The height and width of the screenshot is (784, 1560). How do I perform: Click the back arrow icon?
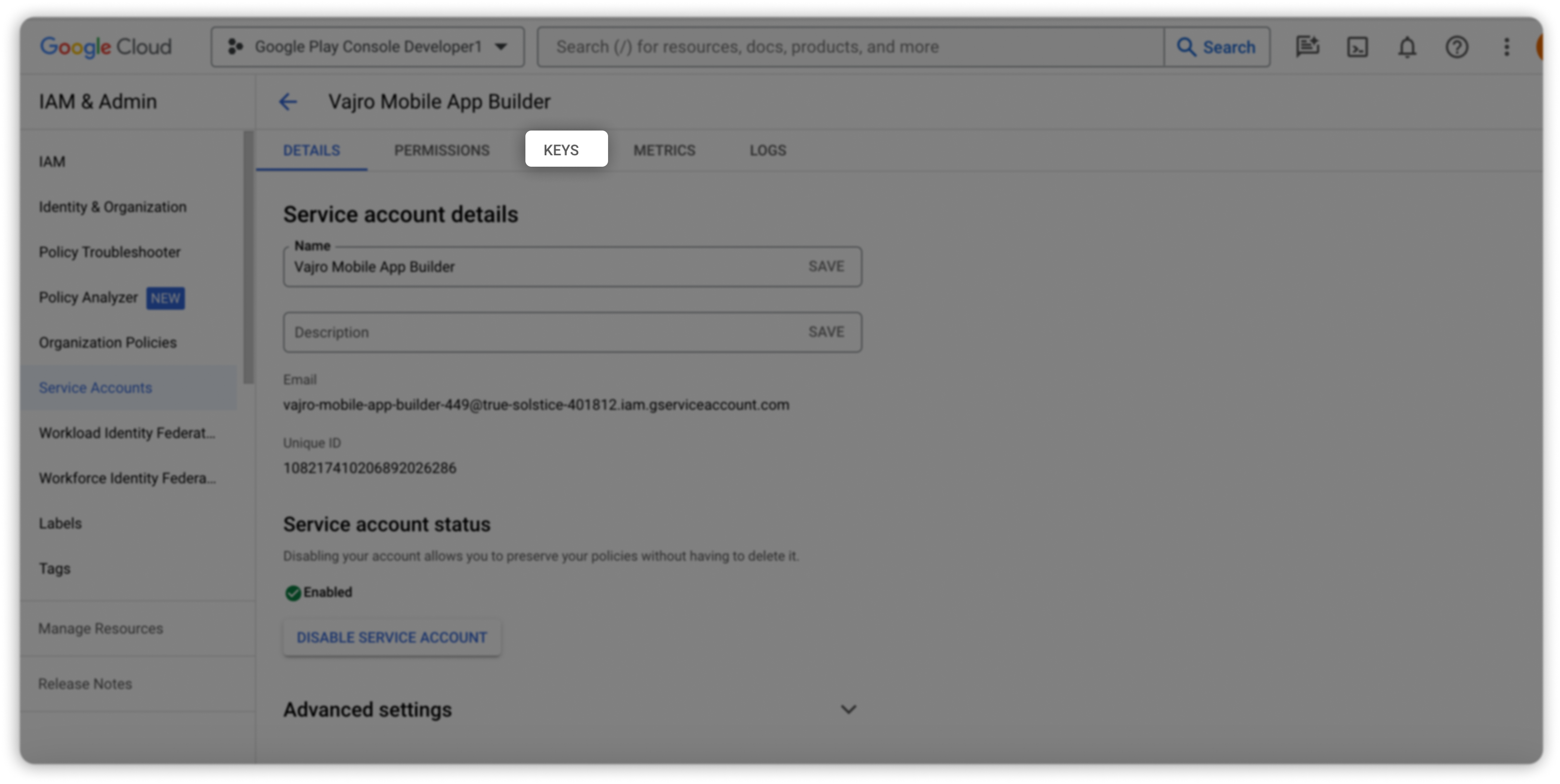[x=288, y=102]
